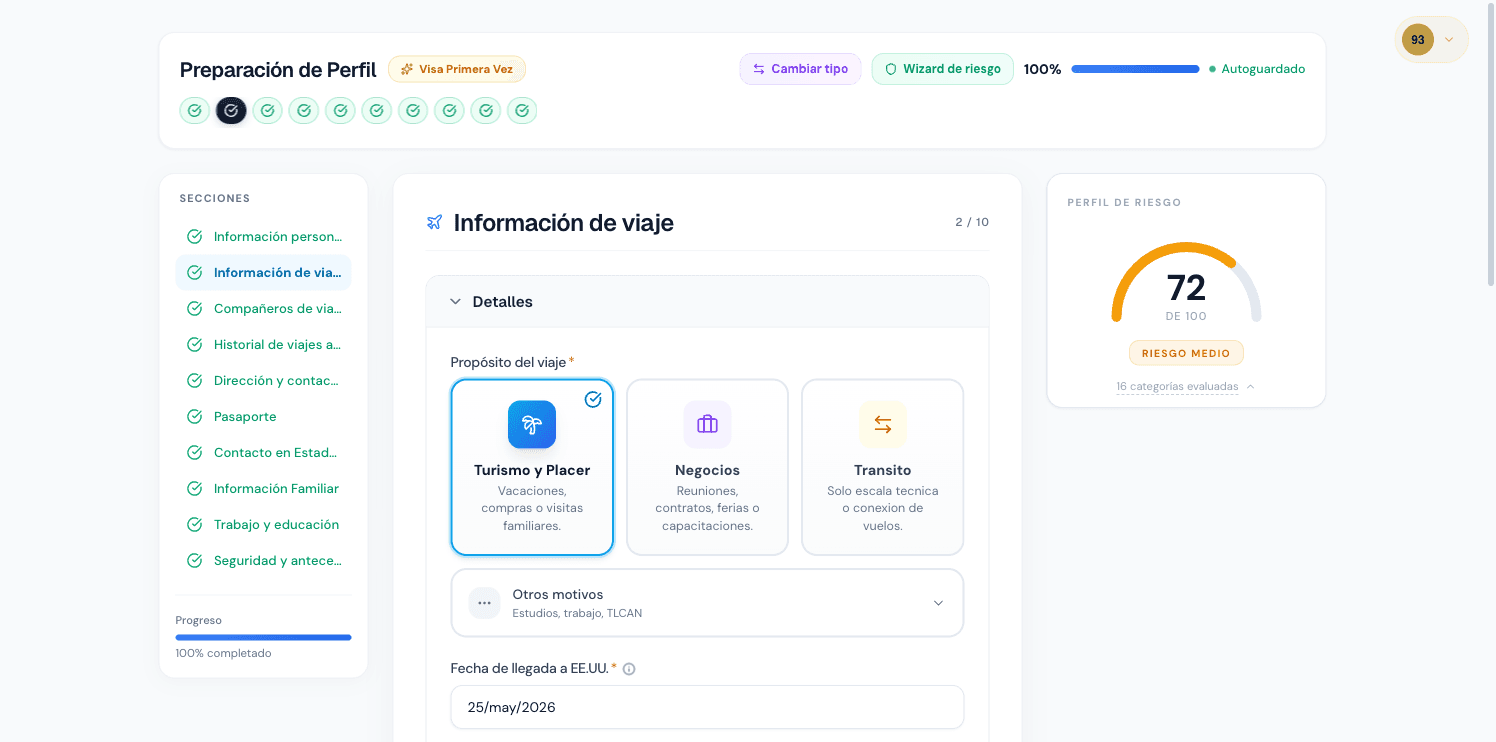This screenshot has height=742, width=1496.
Task: Launch the Wizard de riesgo
Action: pos(942,69)
